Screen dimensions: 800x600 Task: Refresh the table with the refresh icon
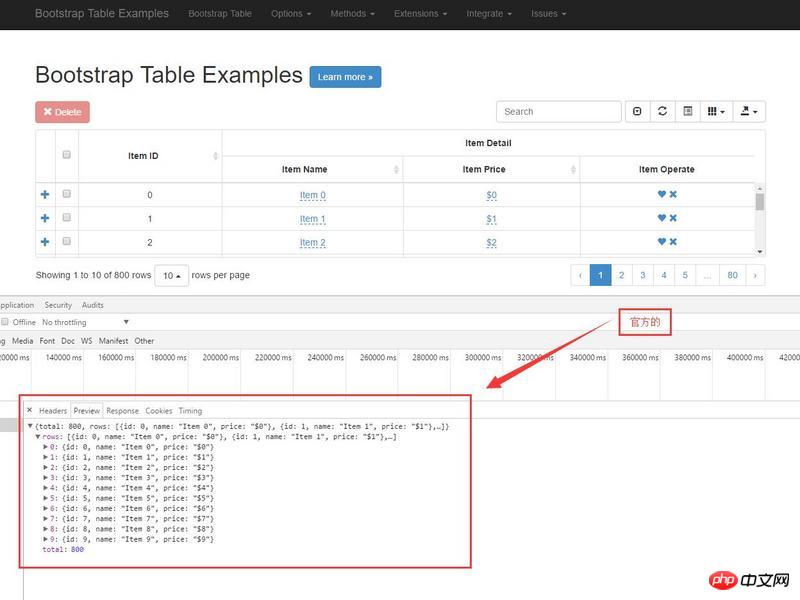662,111
